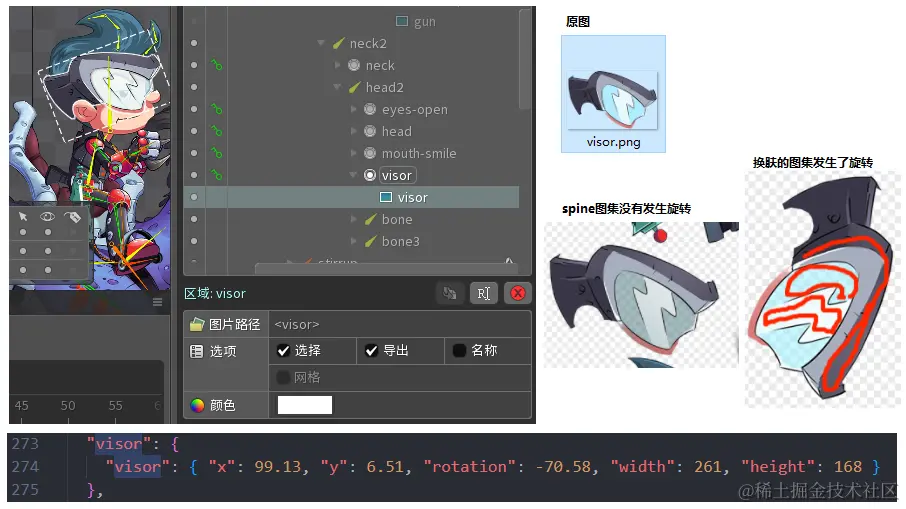906x509 pixels.
Task: Click the options list icon beside 选项
Action: (x=196, y=351)
